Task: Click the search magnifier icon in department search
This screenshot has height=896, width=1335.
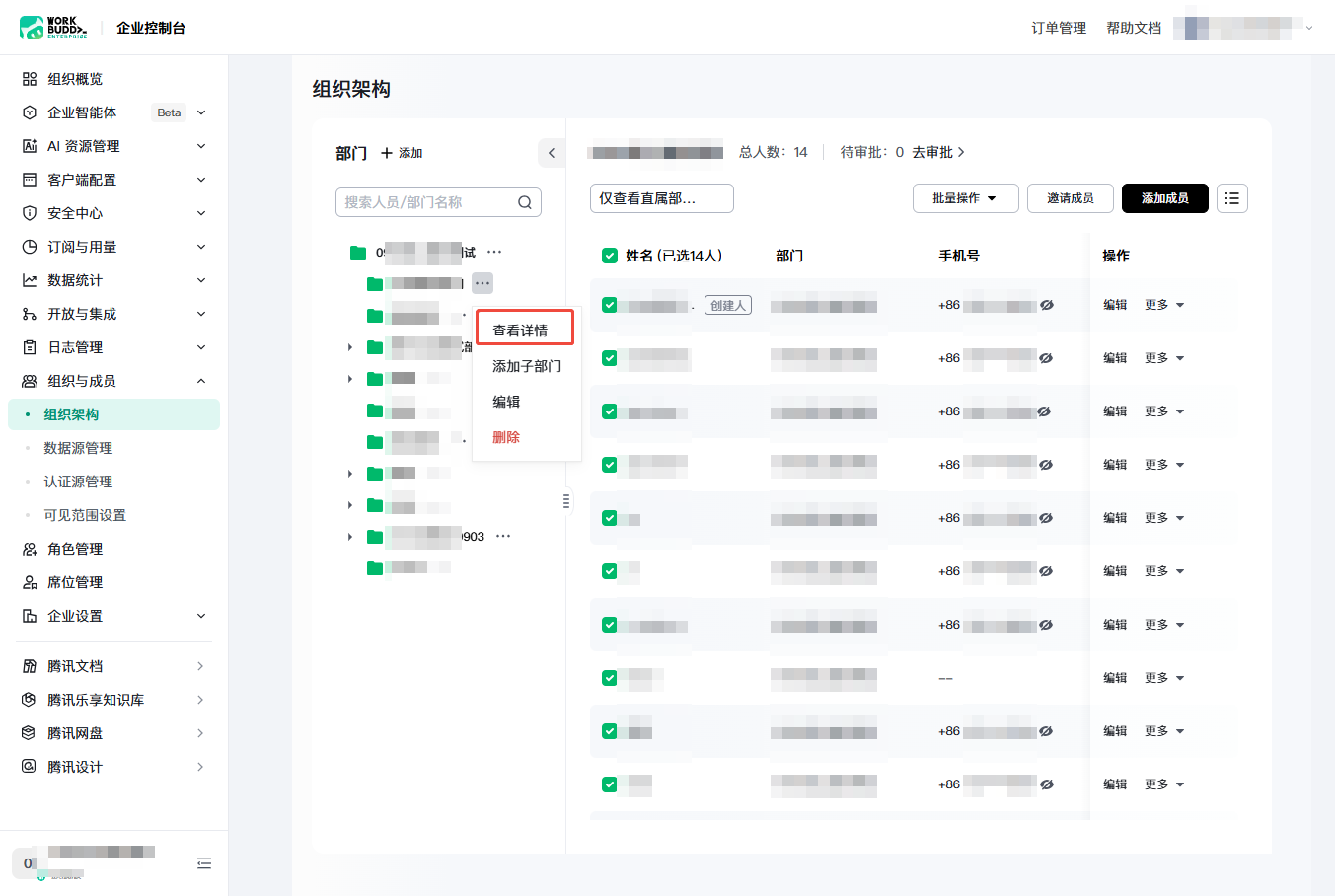Action: (x=525, y=202)
